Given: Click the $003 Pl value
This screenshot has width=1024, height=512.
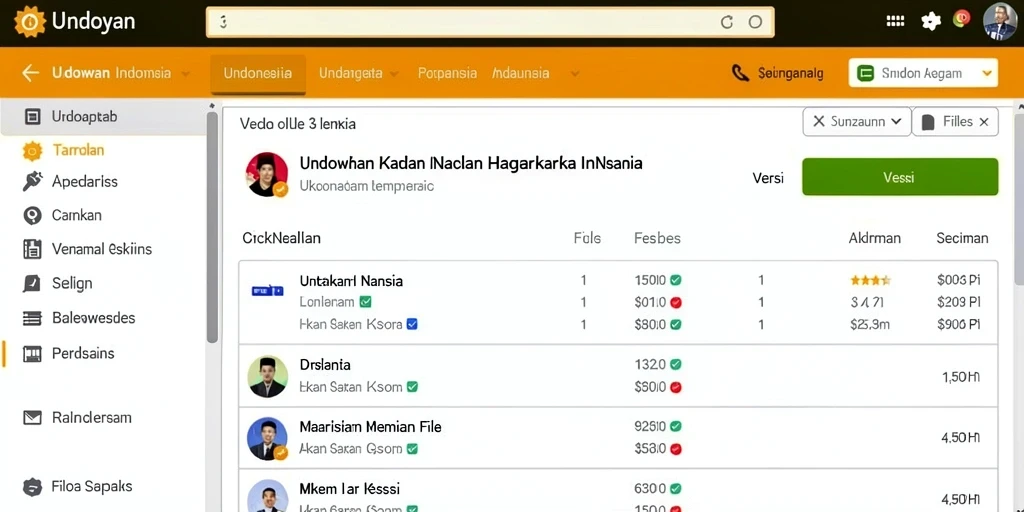Looking at the screenshot, I should click(x=958, y=281).
